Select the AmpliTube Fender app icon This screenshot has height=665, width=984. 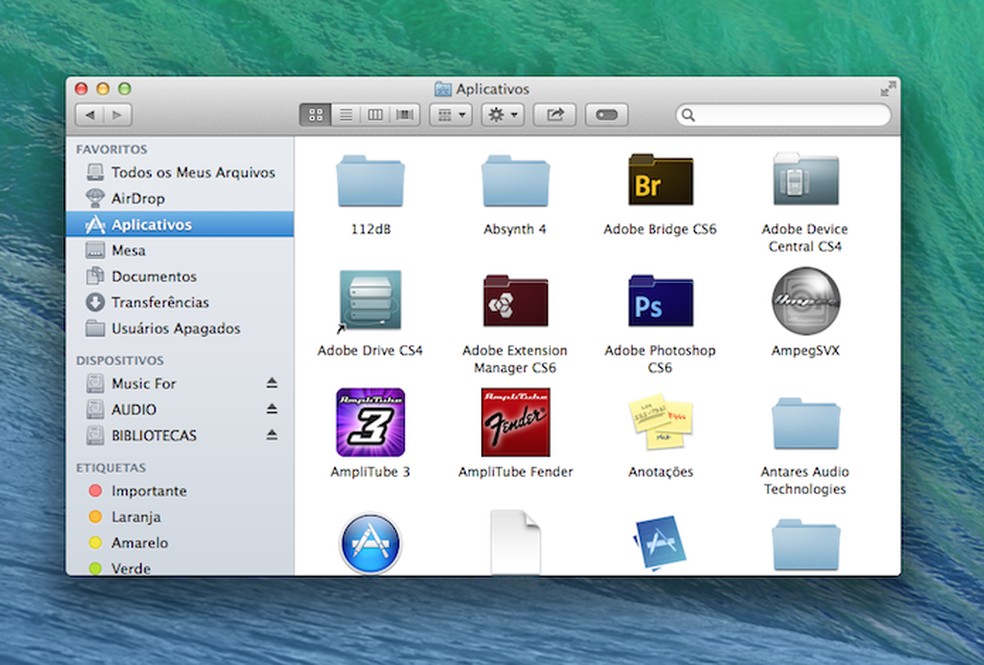click(515, 422)
